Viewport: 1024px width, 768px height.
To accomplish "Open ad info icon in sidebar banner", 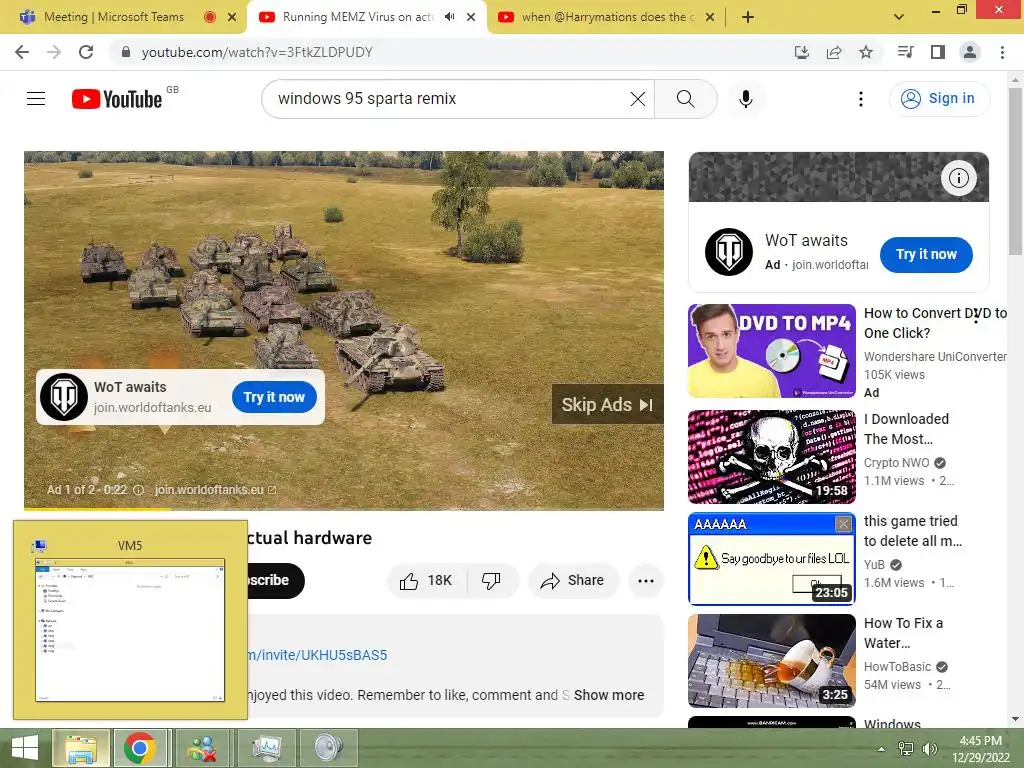I will (959, 178).
